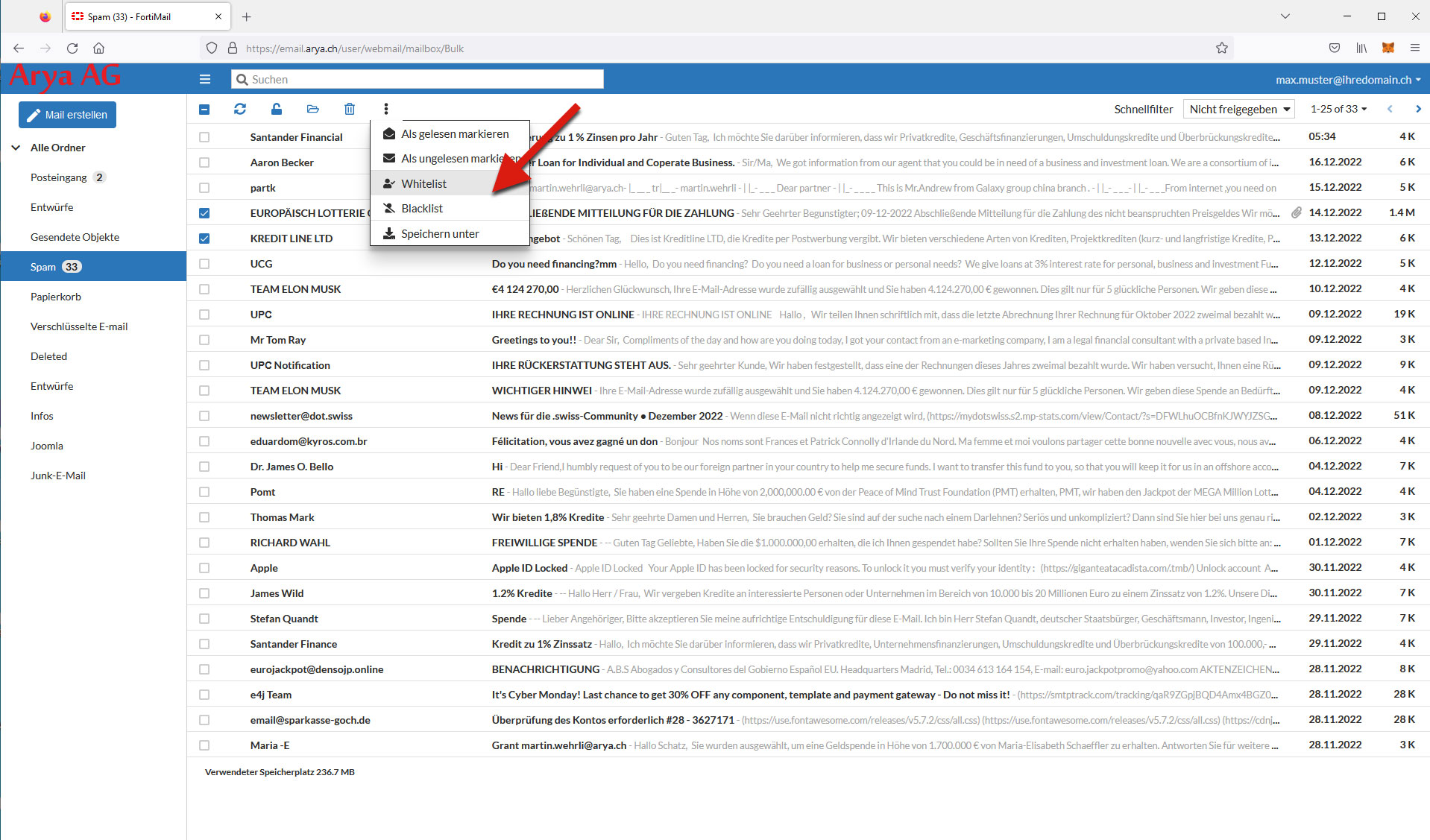1430x840 pixels.
Task: Select Als gelesen markieren menu entry
Action: pyautogui.click(x=450, y=134)
